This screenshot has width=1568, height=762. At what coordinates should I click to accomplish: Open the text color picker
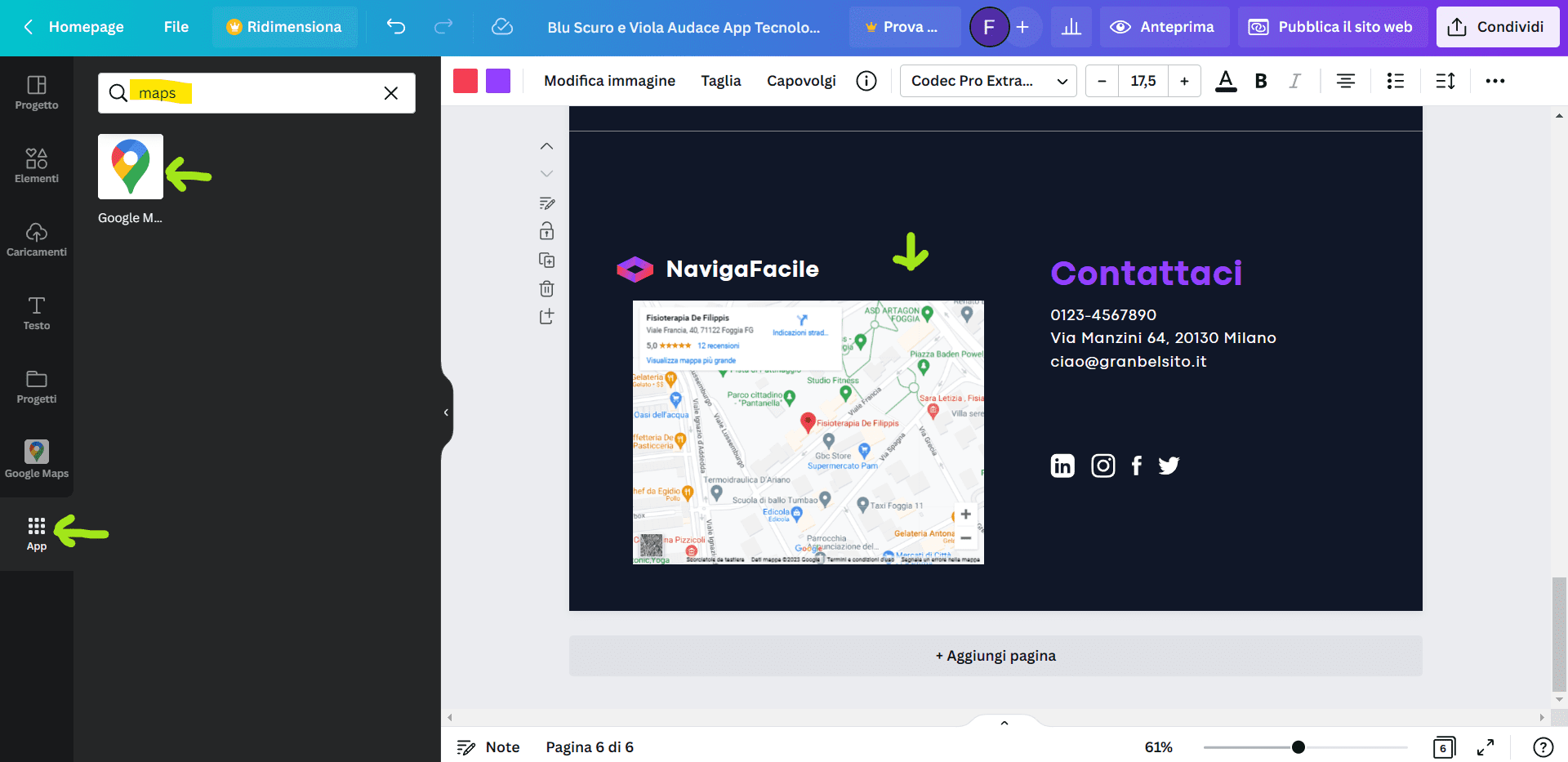point(1226,81)
